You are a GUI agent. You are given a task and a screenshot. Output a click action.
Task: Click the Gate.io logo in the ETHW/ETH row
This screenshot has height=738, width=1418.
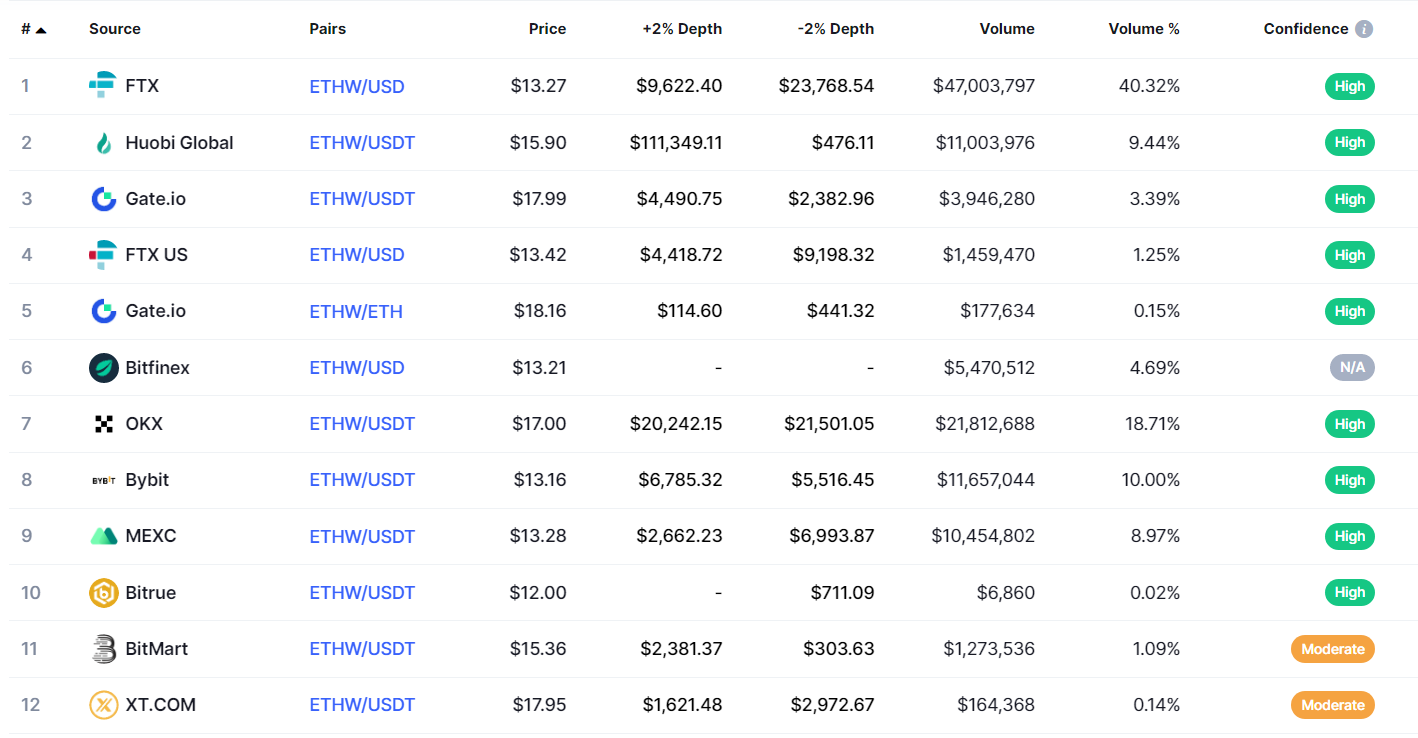point(103,311)
